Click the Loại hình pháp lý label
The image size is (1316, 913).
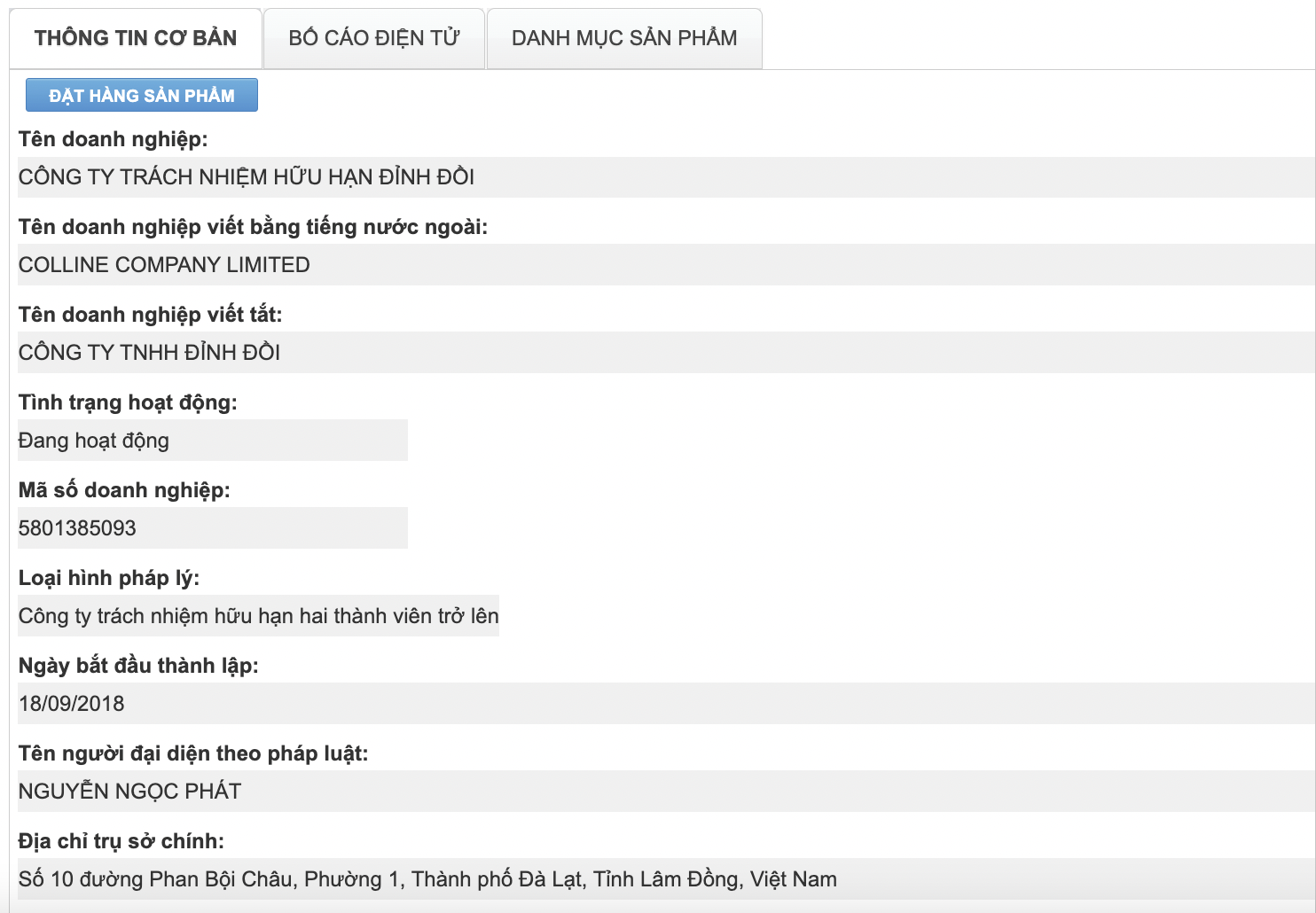[x=109, y=578]
